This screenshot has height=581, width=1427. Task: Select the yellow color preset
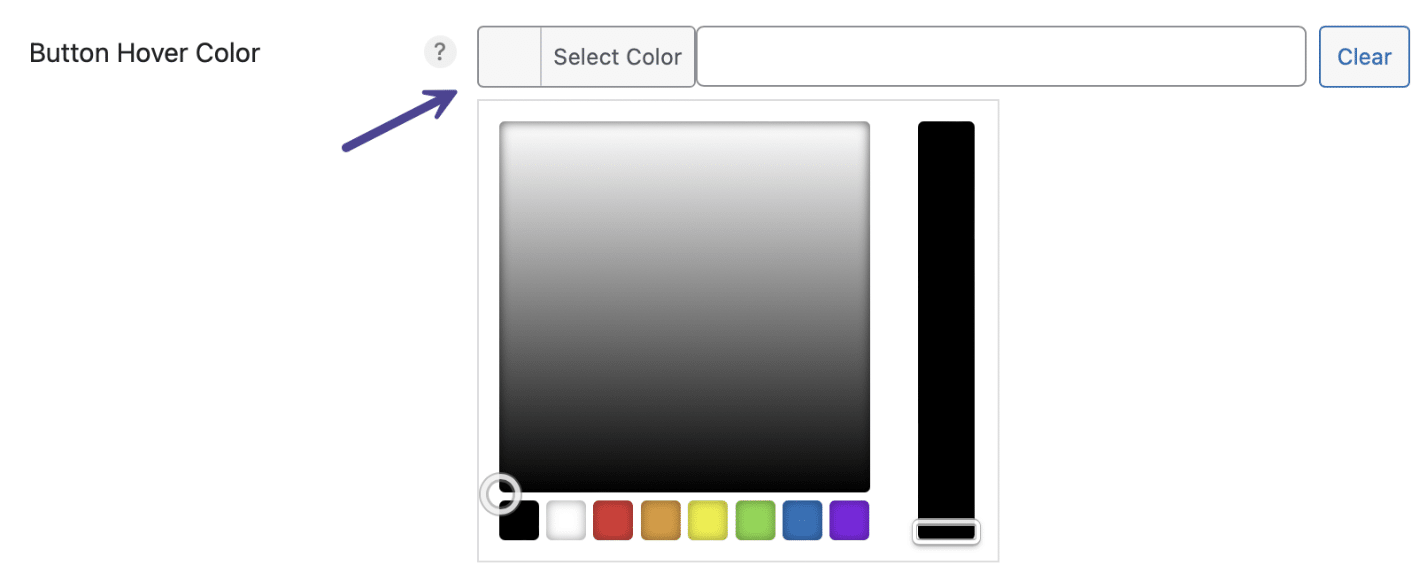tap(707, 520)
